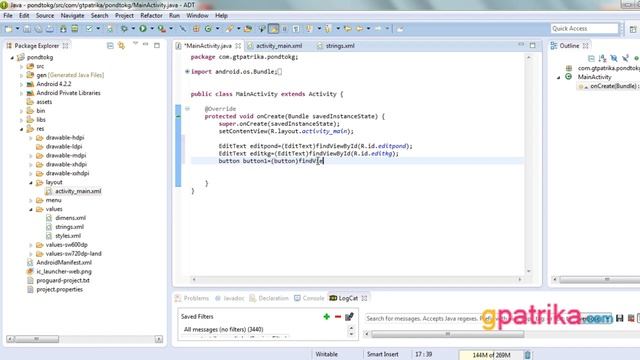Run Android Lint check icon

[x=89, y=29]
